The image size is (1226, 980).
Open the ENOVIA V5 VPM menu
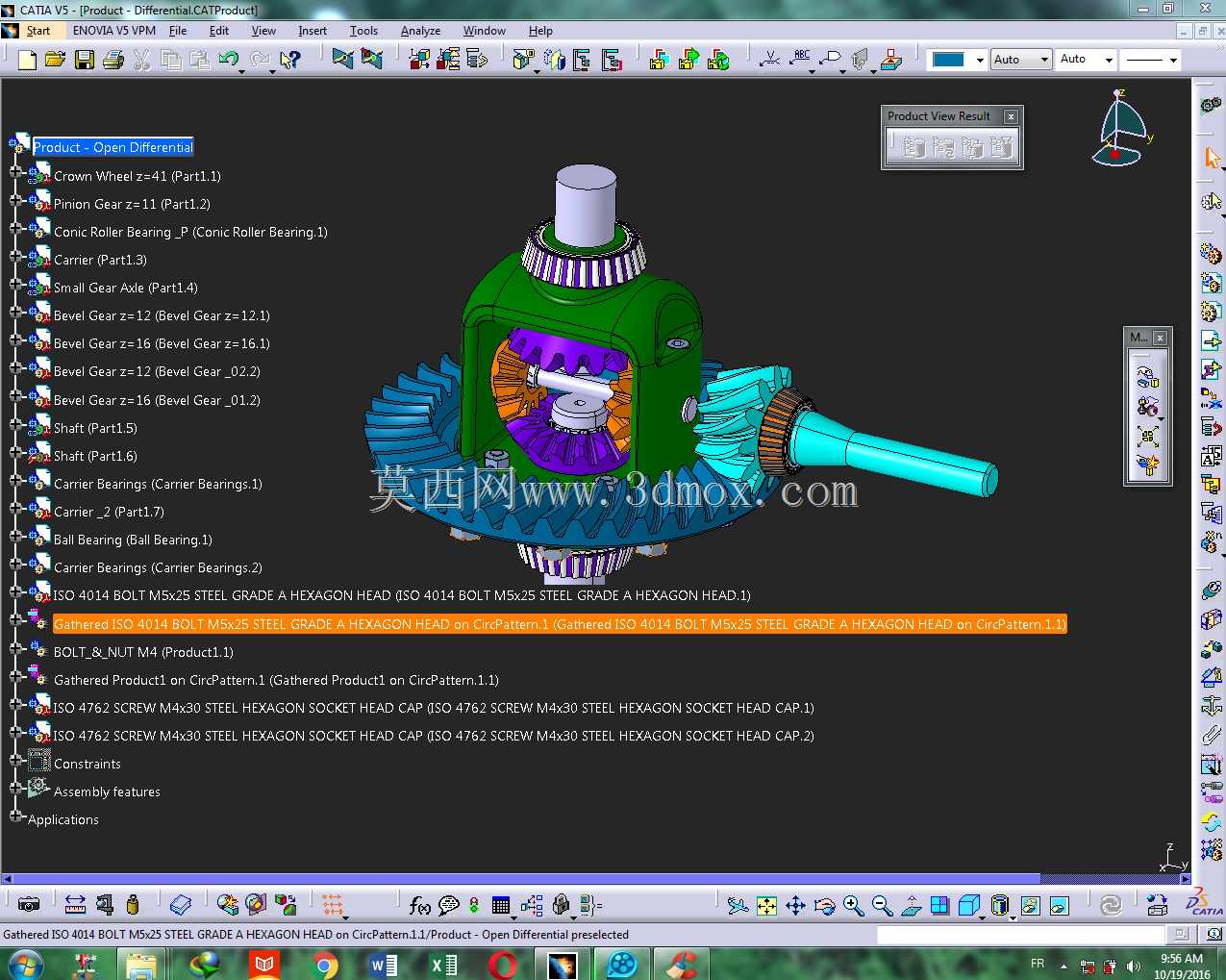point(114,31)
